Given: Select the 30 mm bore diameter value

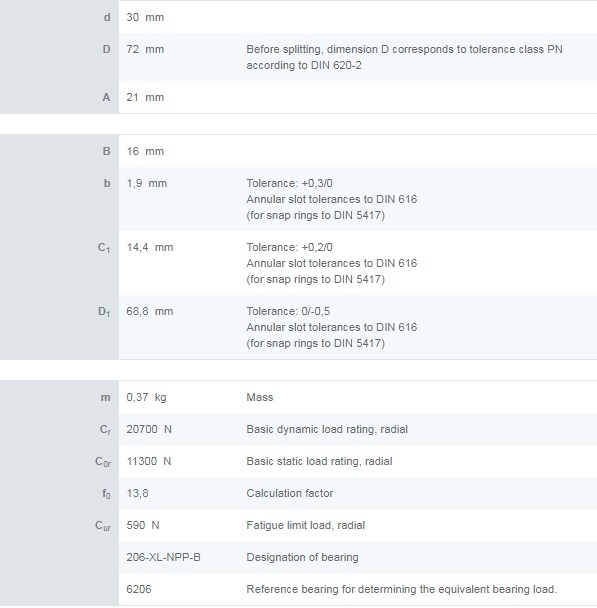Looking at the screenshot, I should pos(145,17).
